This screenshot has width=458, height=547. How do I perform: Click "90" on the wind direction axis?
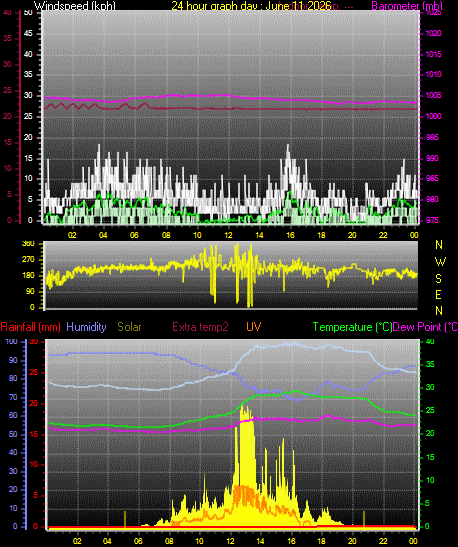[x=30, y=292]
